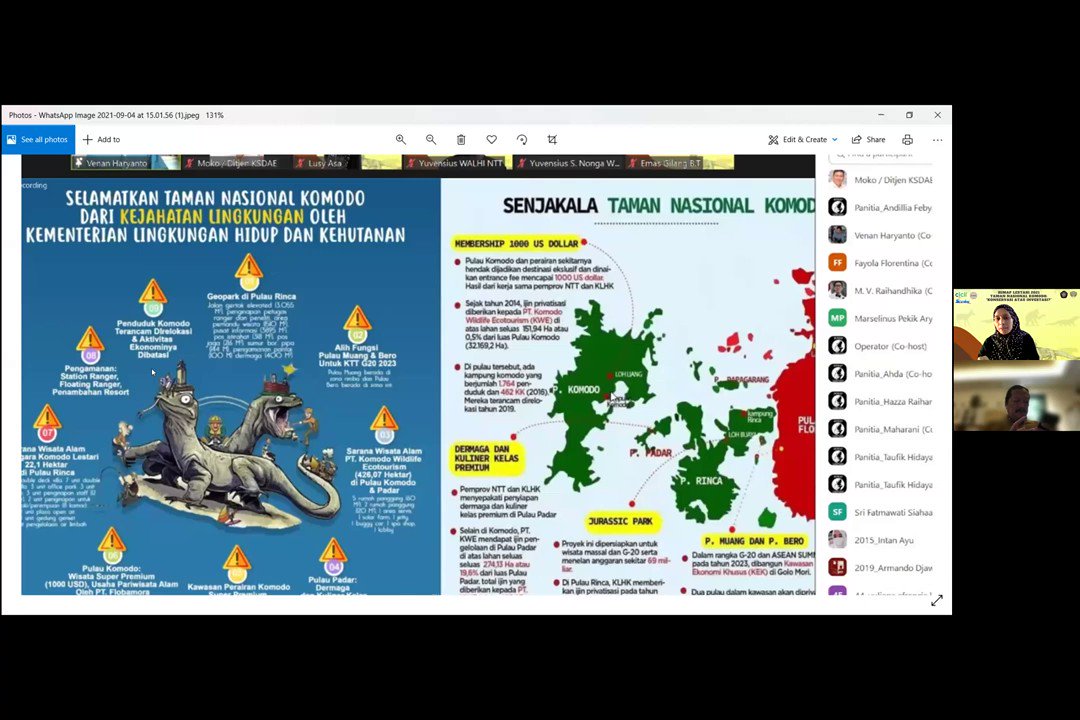This screenshot has width=1080, height=720.
Task: Click warning triangle 08 above Pengamanan
Action: 90,341
